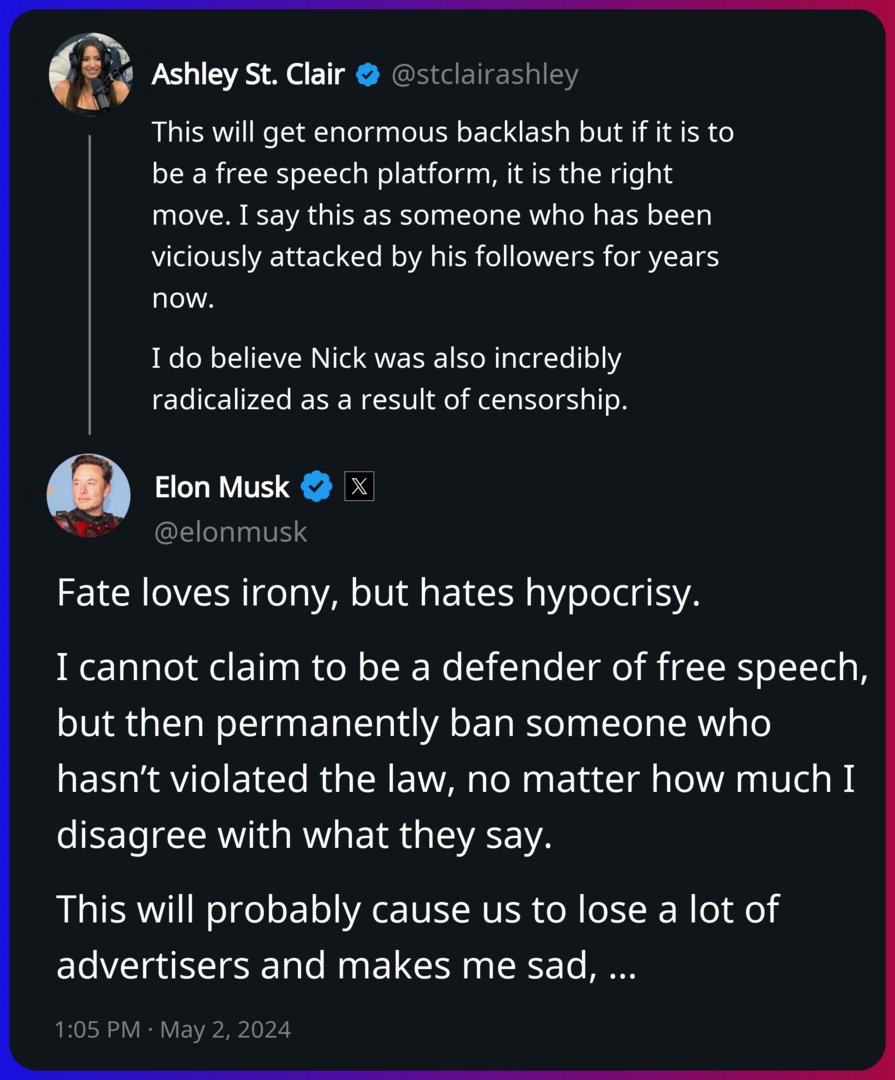This screenshot has height=1080, width=895.
Task: Click Elon Musk's blue verified checkmark
Action: click(317, 487)
